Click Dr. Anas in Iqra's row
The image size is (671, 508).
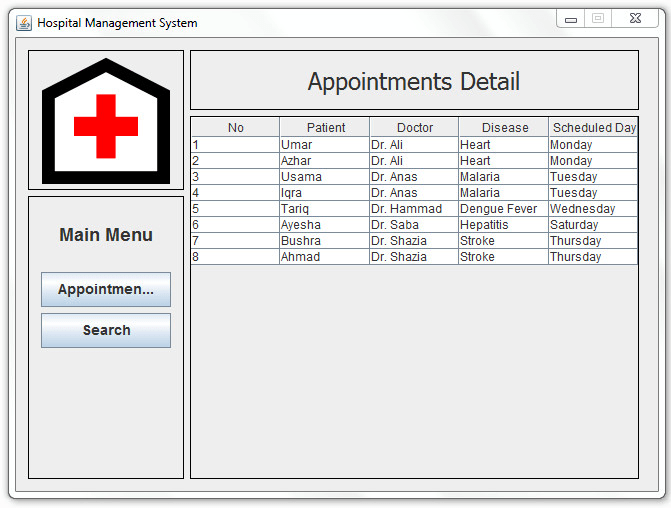(414, 193)
